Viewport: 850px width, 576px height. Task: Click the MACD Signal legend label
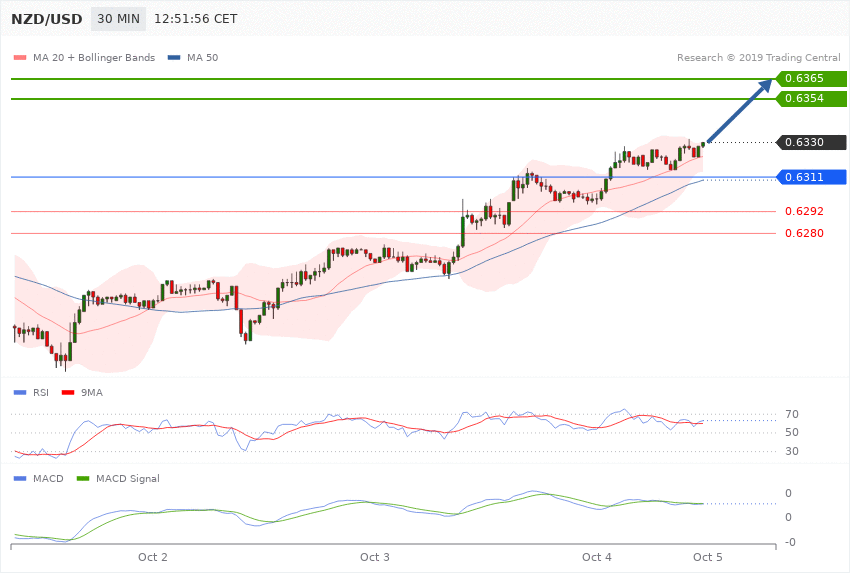128,479
